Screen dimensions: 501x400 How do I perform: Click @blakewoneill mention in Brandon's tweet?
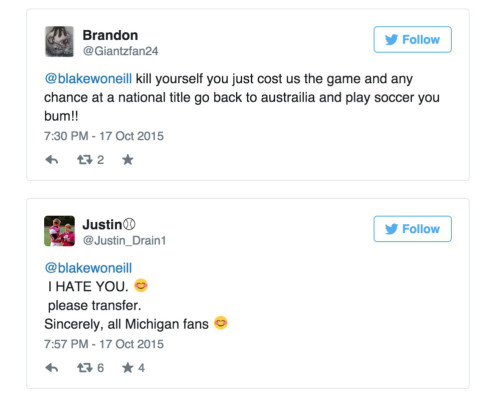[88, 79]
